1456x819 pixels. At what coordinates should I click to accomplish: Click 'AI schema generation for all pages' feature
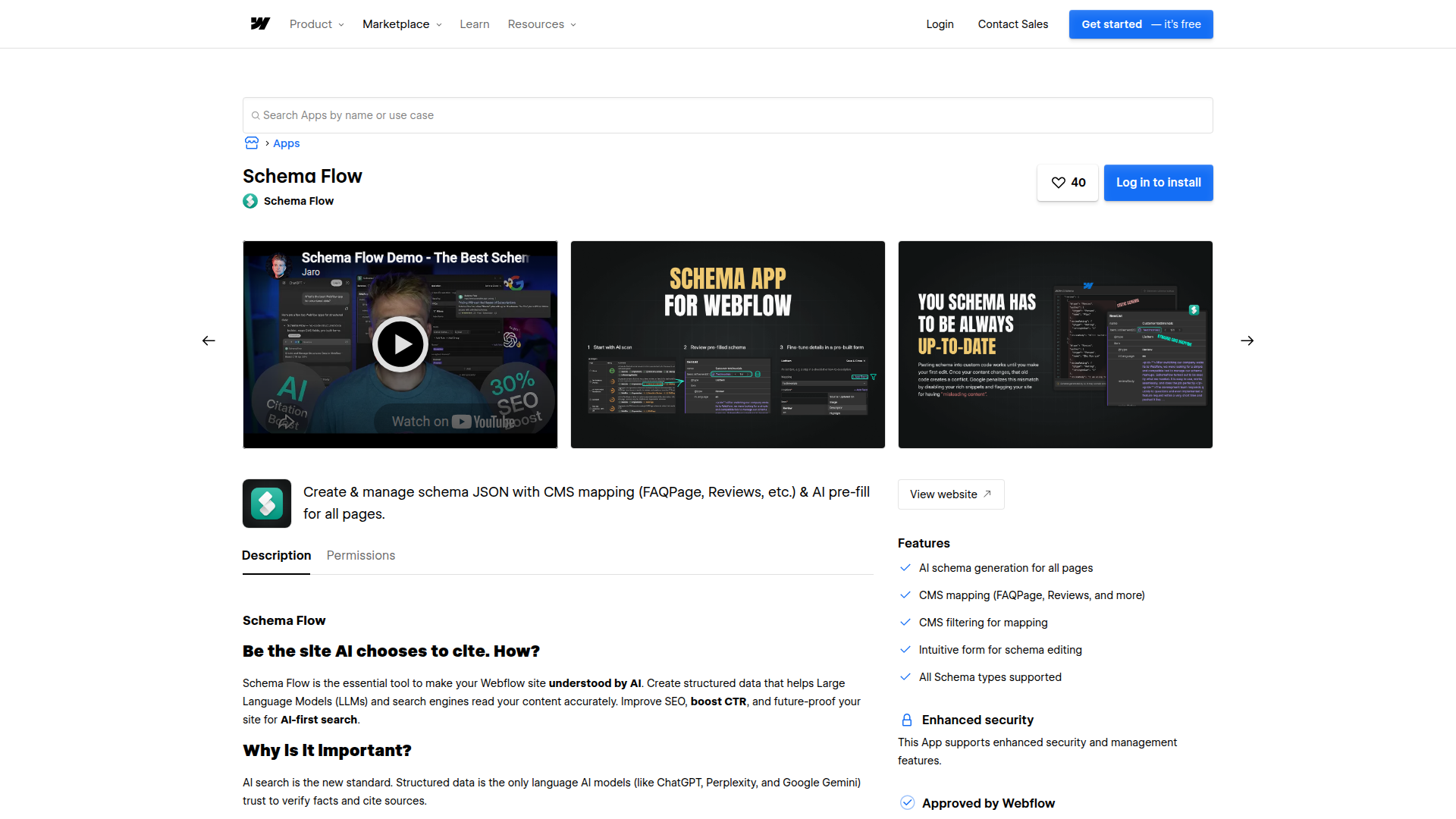tap(1006, 568)
